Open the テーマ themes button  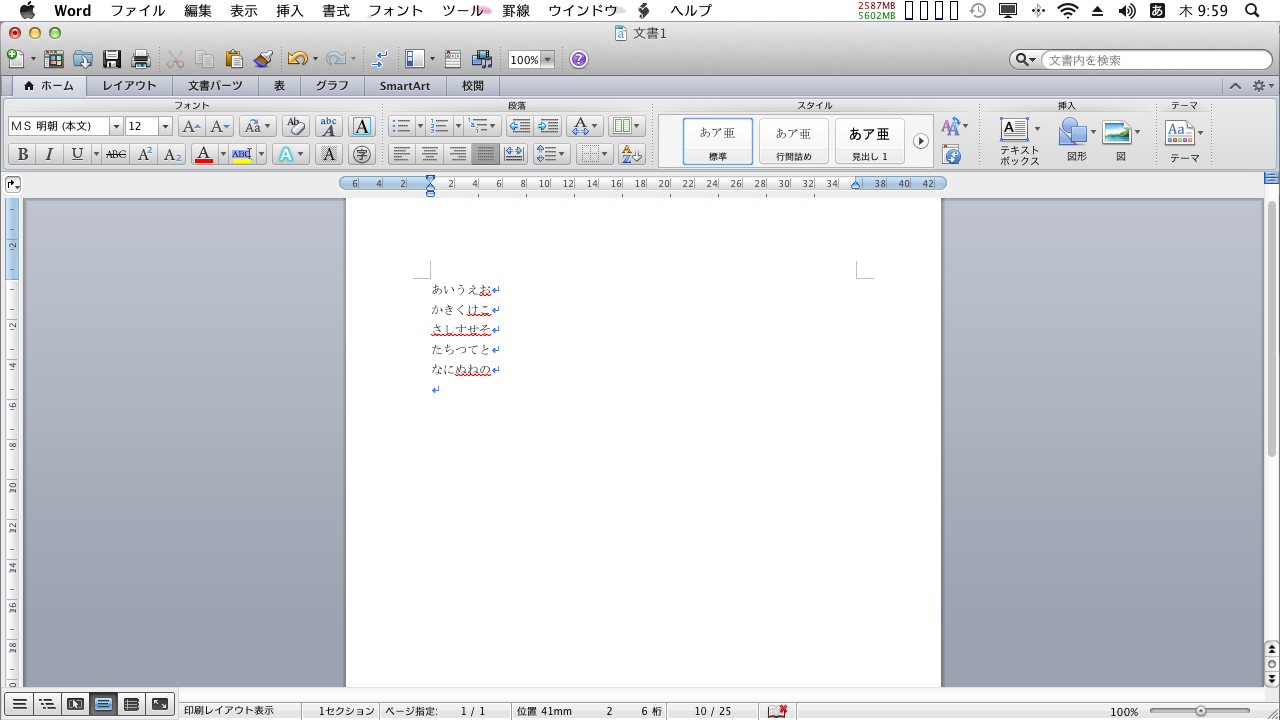tap(1185, 141)
